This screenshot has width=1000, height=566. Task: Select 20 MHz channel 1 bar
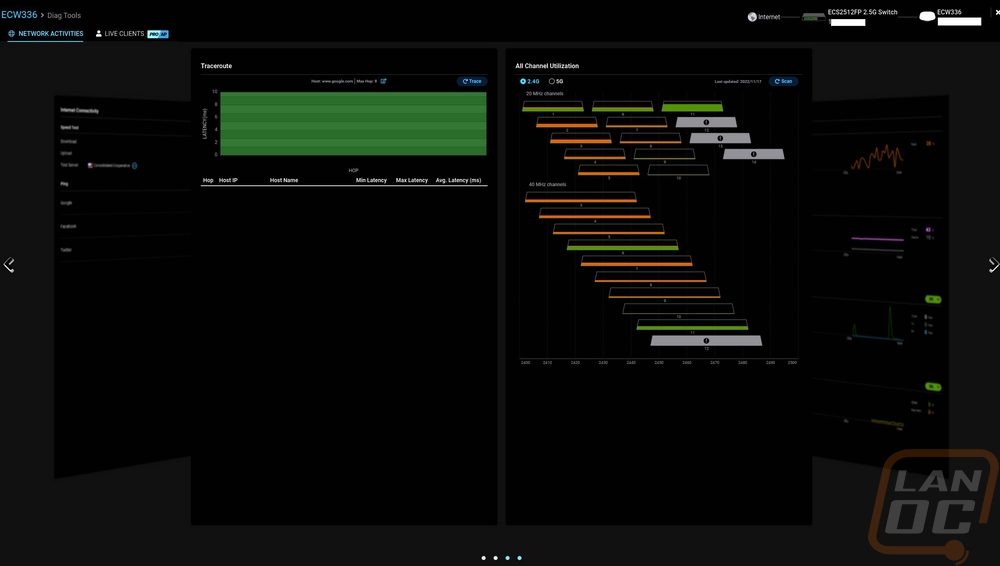[553, 106]
